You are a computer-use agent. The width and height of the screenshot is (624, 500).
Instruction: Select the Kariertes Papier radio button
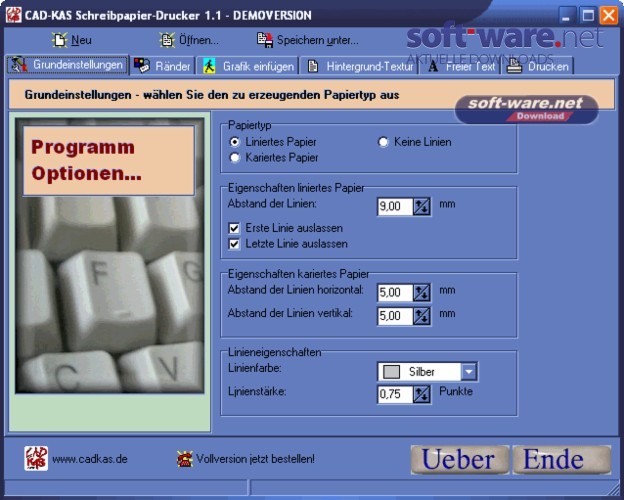coord(235,158)
